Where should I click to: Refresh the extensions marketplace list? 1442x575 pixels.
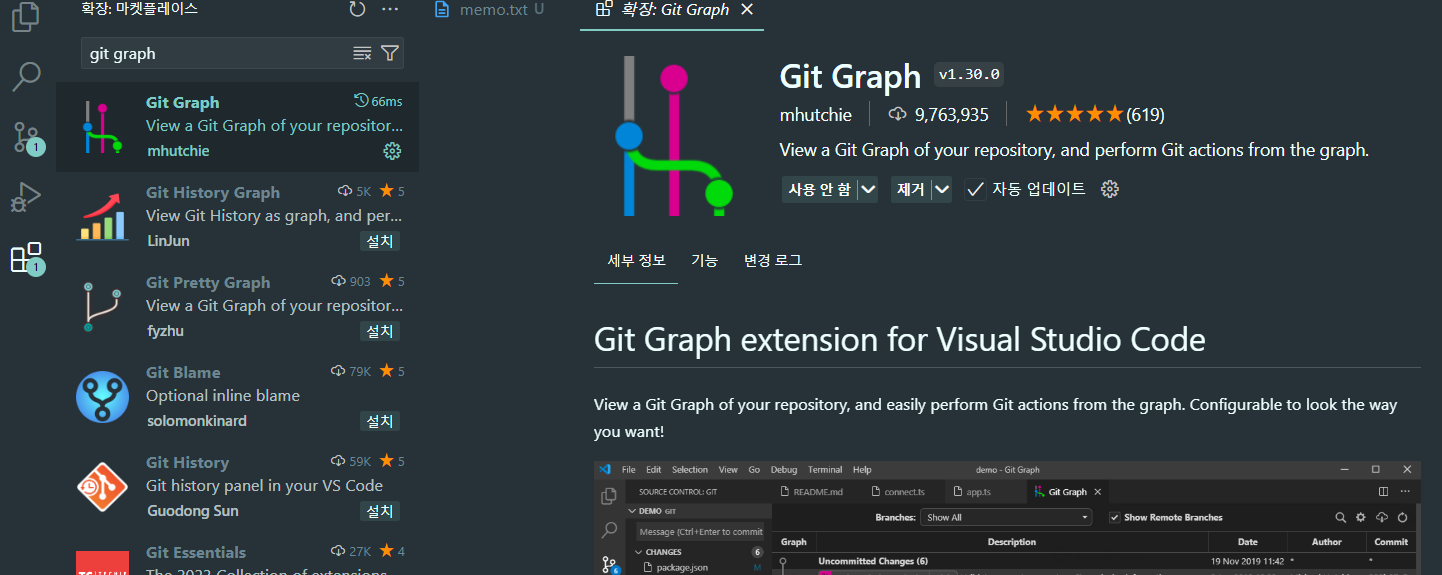tap(357, 9)
